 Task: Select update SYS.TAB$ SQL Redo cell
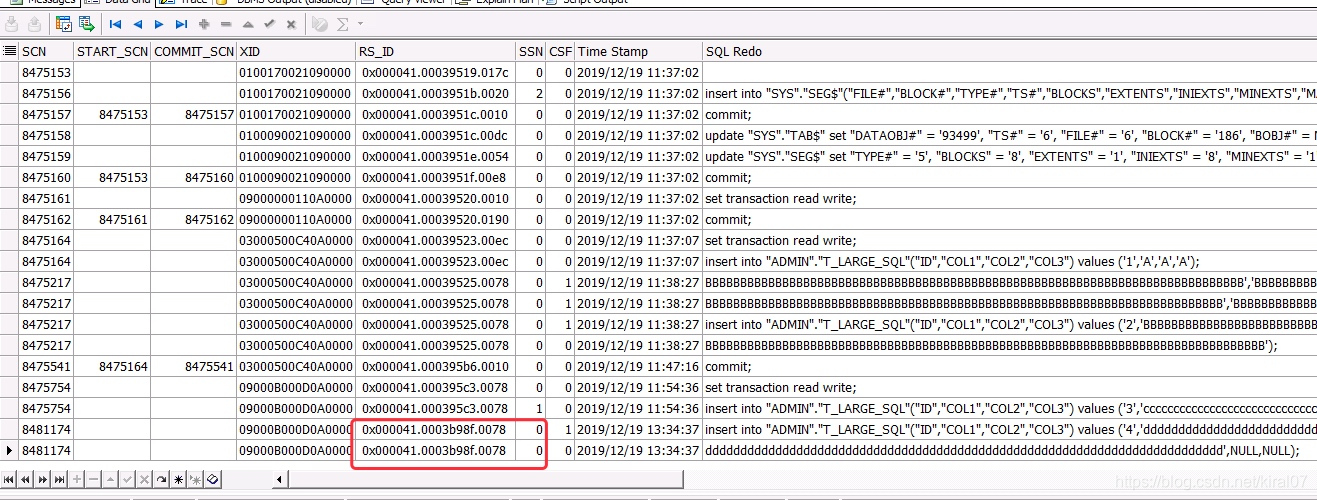click(1009, 135)
